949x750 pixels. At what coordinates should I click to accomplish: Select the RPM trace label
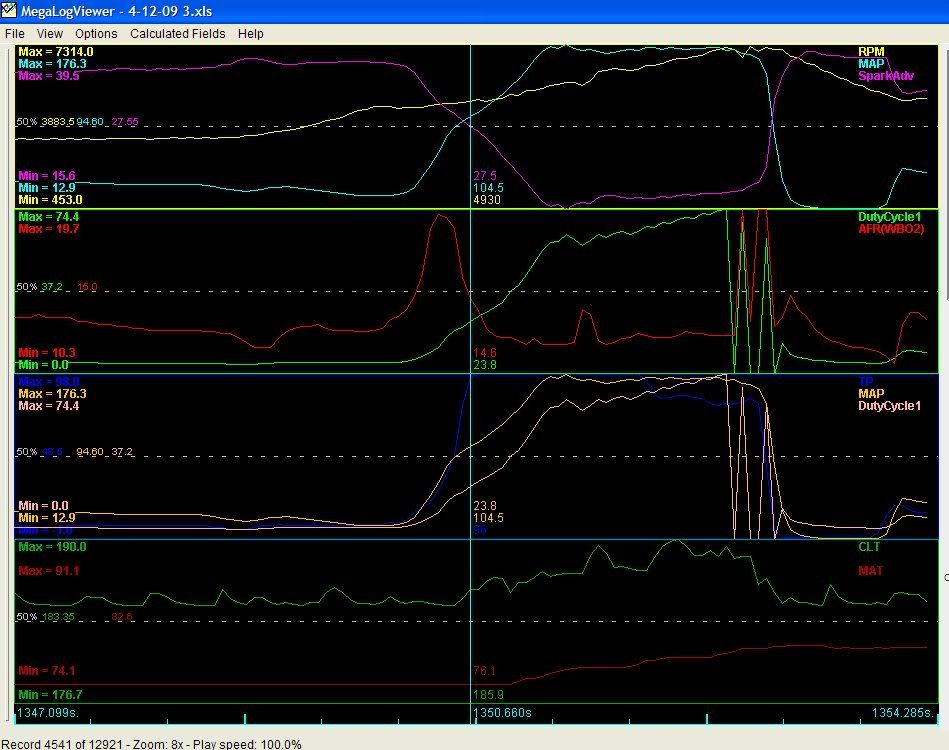871,52
